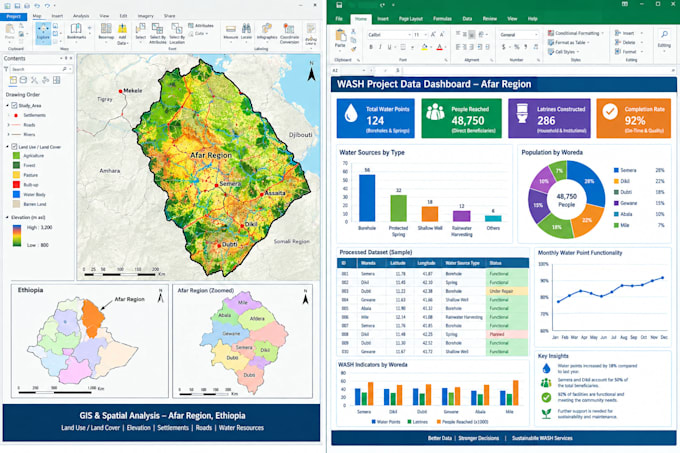Click the Excel save icon in title bar
This screenshot has width=680, height=453.
[339, 5]
